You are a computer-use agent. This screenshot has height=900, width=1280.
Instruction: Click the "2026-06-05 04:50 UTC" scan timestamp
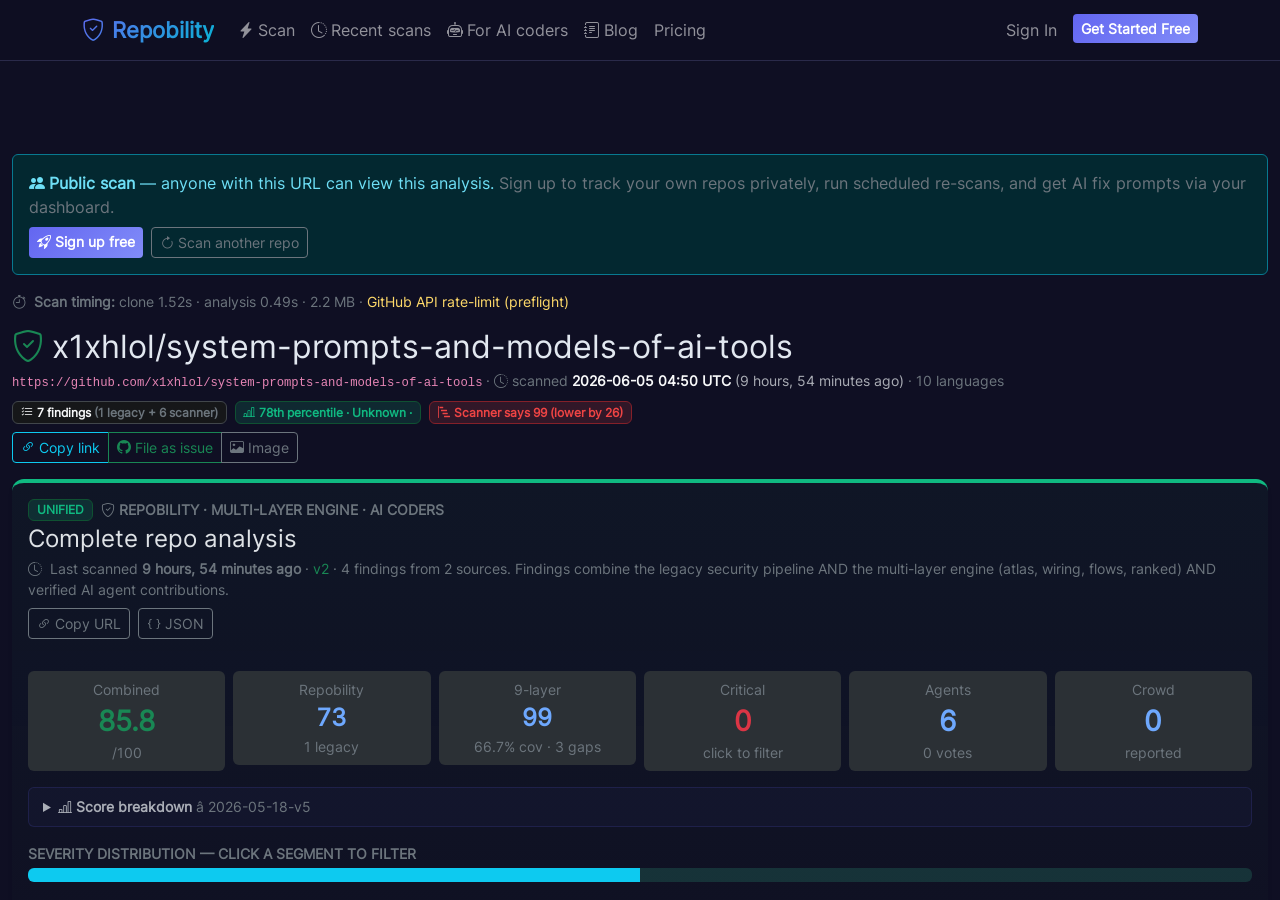pos(652,381)
